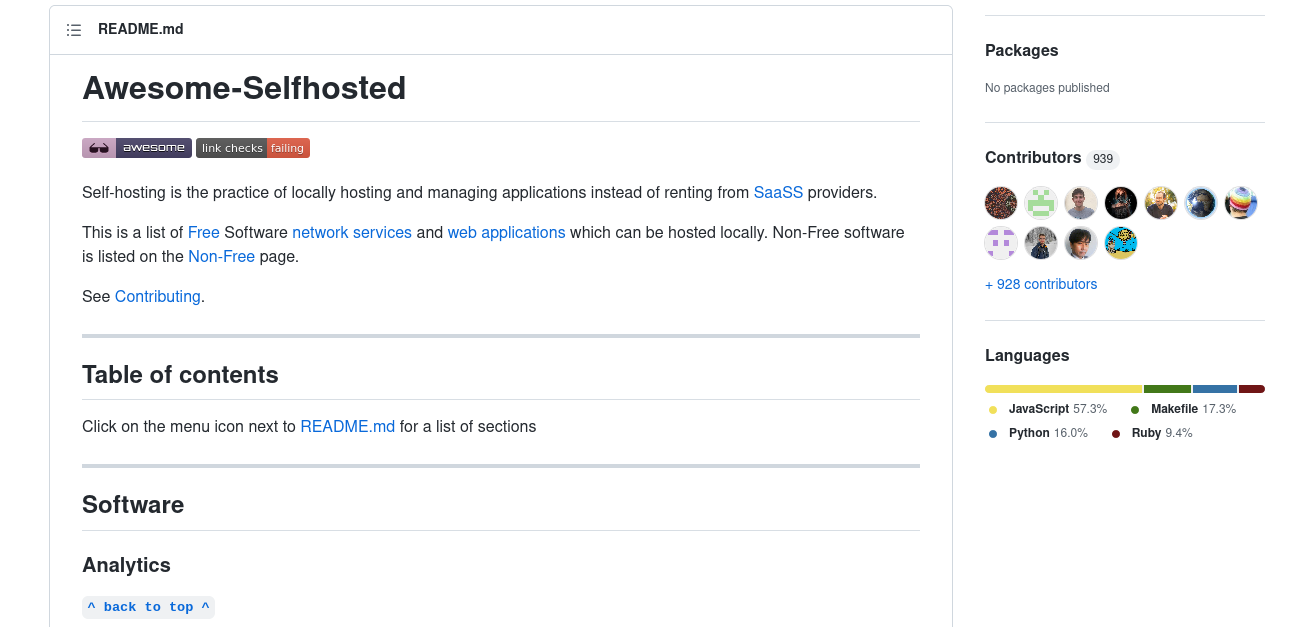Click the yellow JavaScript segment of language bar

tap(1063, 389)
